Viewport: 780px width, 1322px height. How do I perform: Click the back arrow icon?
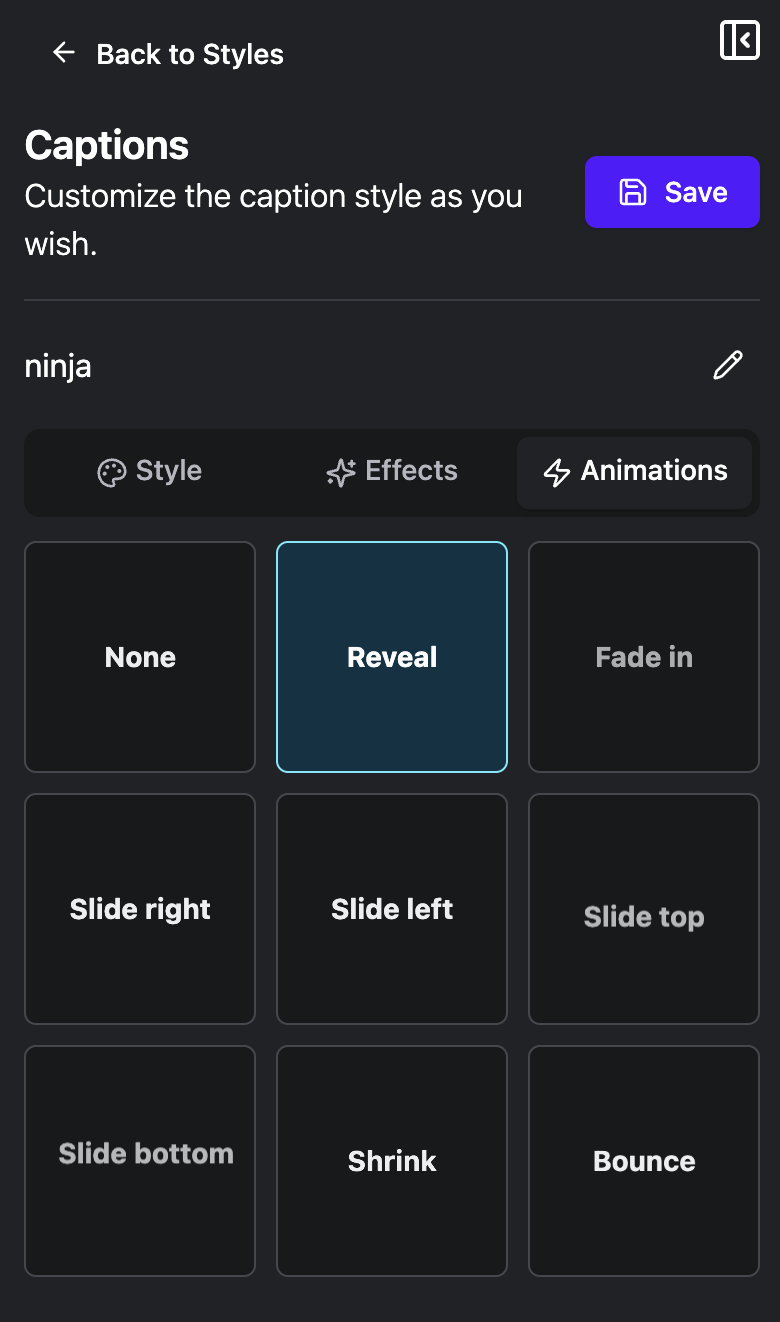(64, 52)
